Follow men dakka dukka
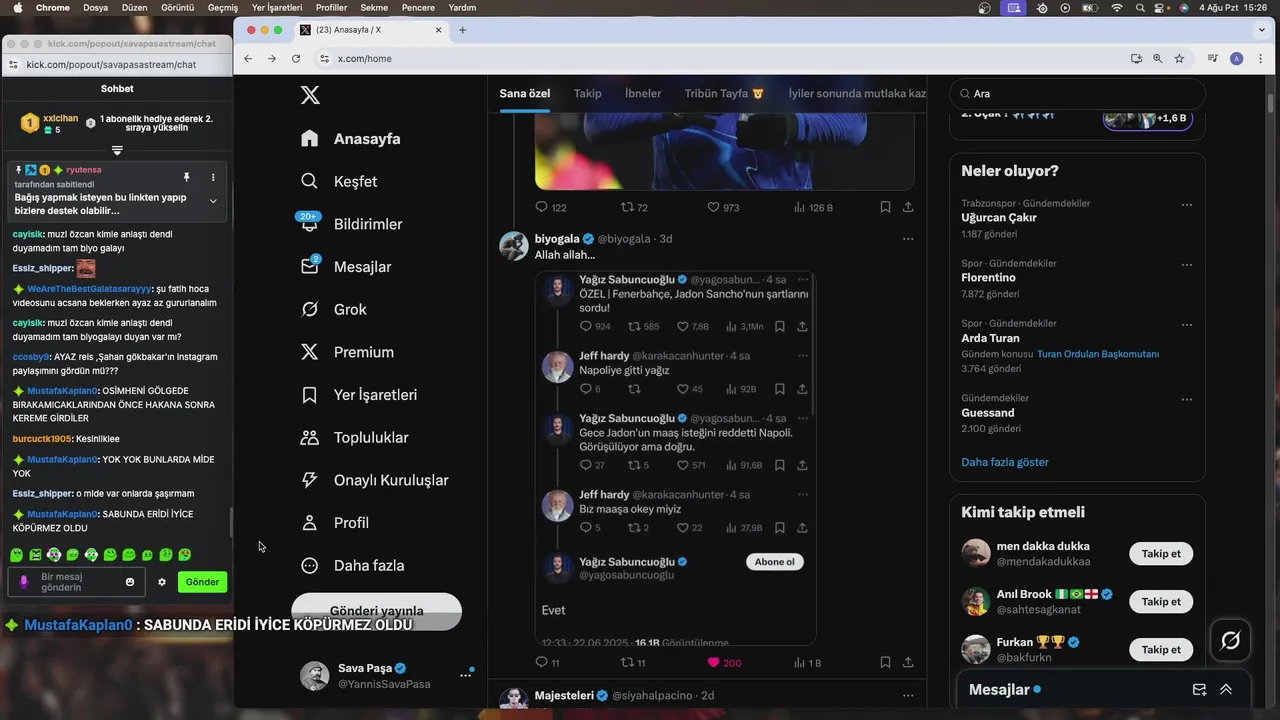Viewport: 1280px width, 720px height. pos(1161,554)
